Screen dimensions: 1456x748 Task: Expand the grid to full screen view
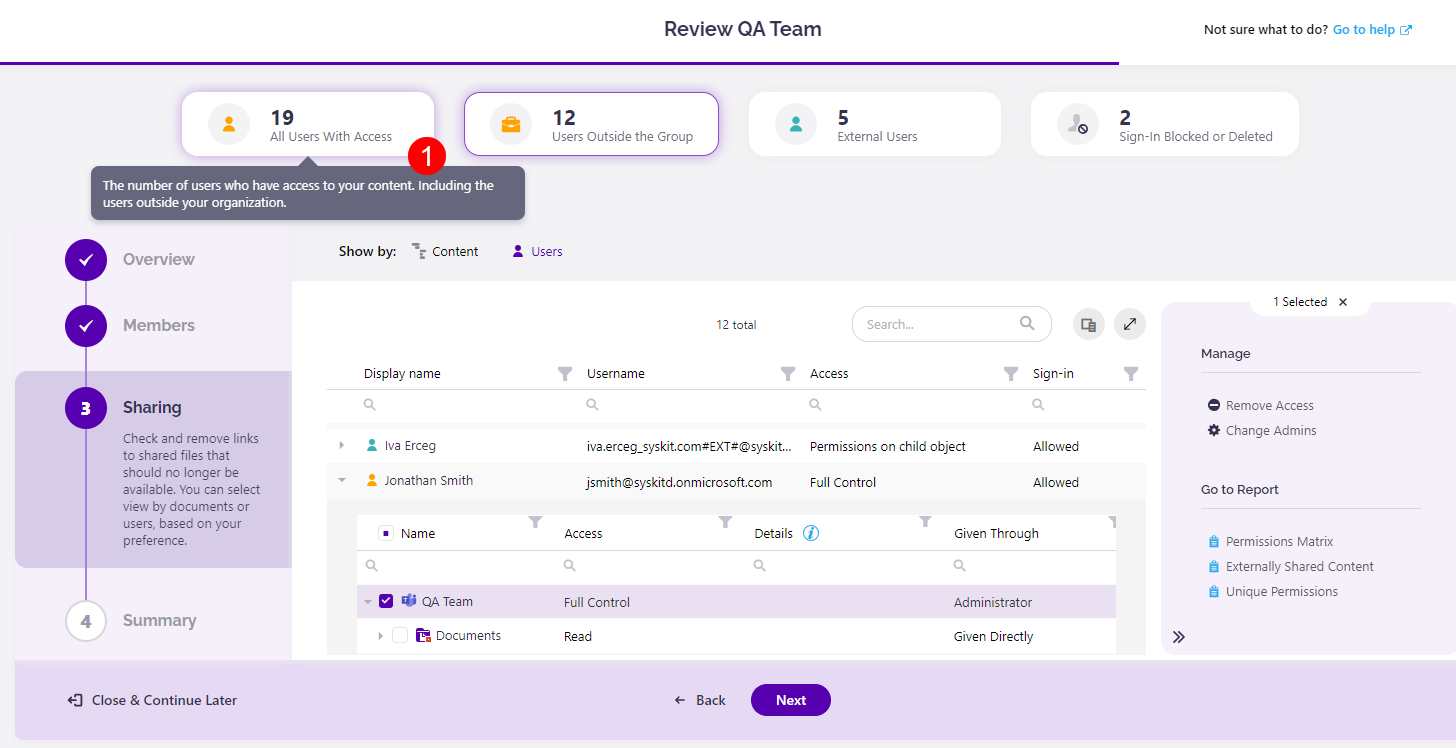point(1130,324)
